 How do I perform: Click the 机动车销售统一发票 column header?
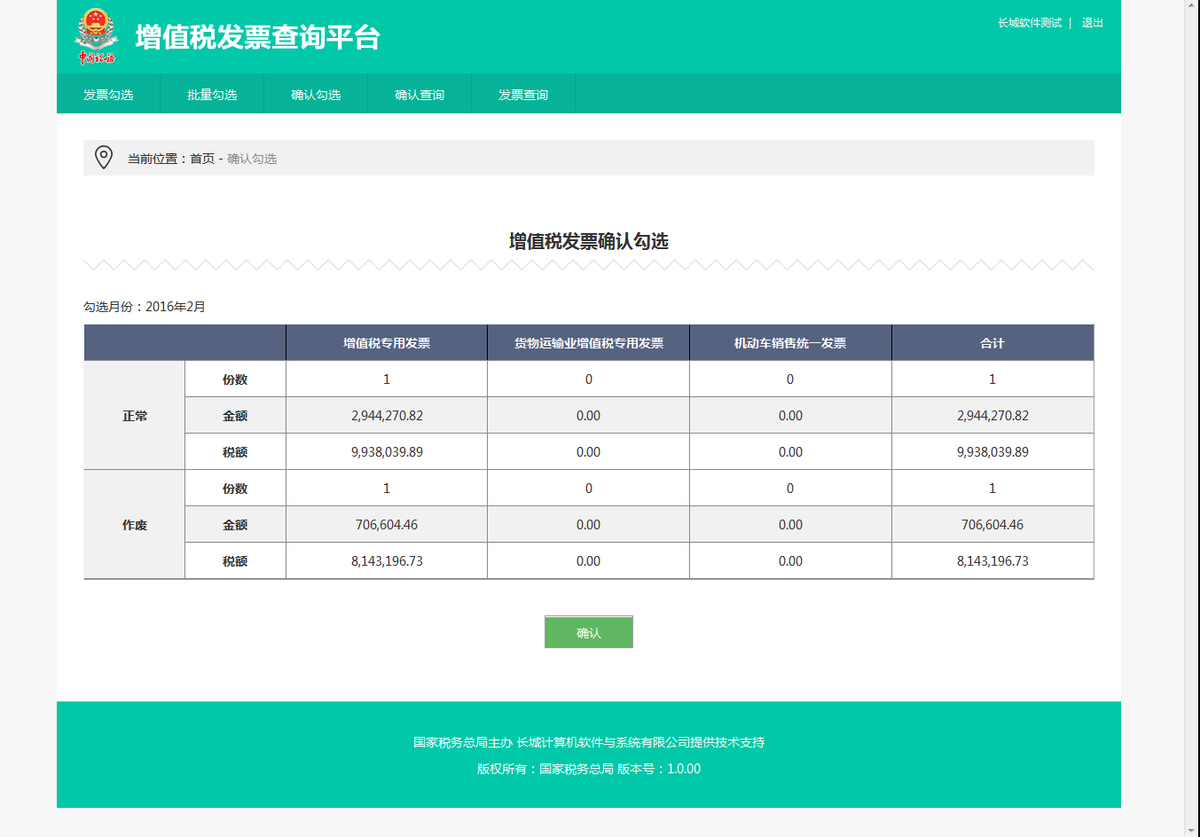[x=790, y=342]
